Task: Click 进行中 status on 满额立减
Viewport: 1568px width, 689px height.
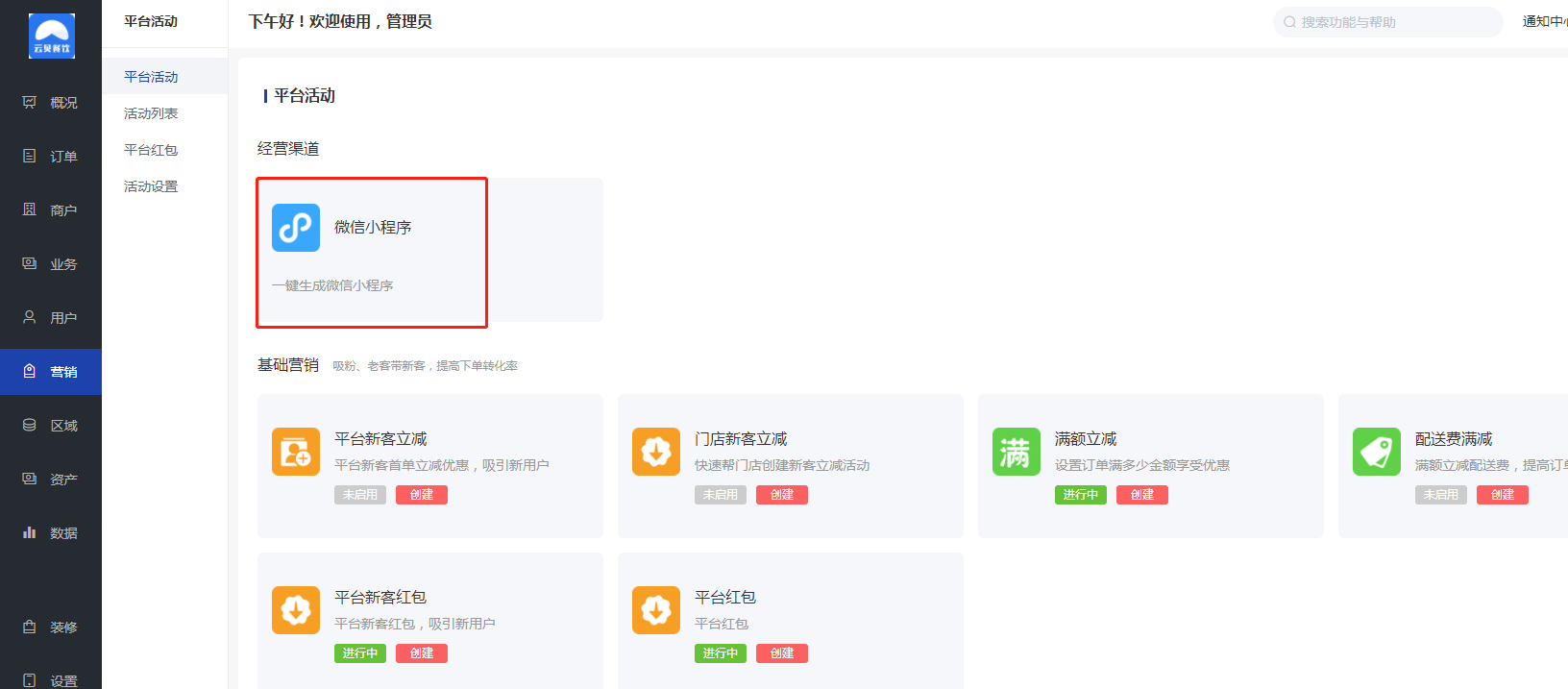Action: pyautogui.click(x=1081, y=495)
